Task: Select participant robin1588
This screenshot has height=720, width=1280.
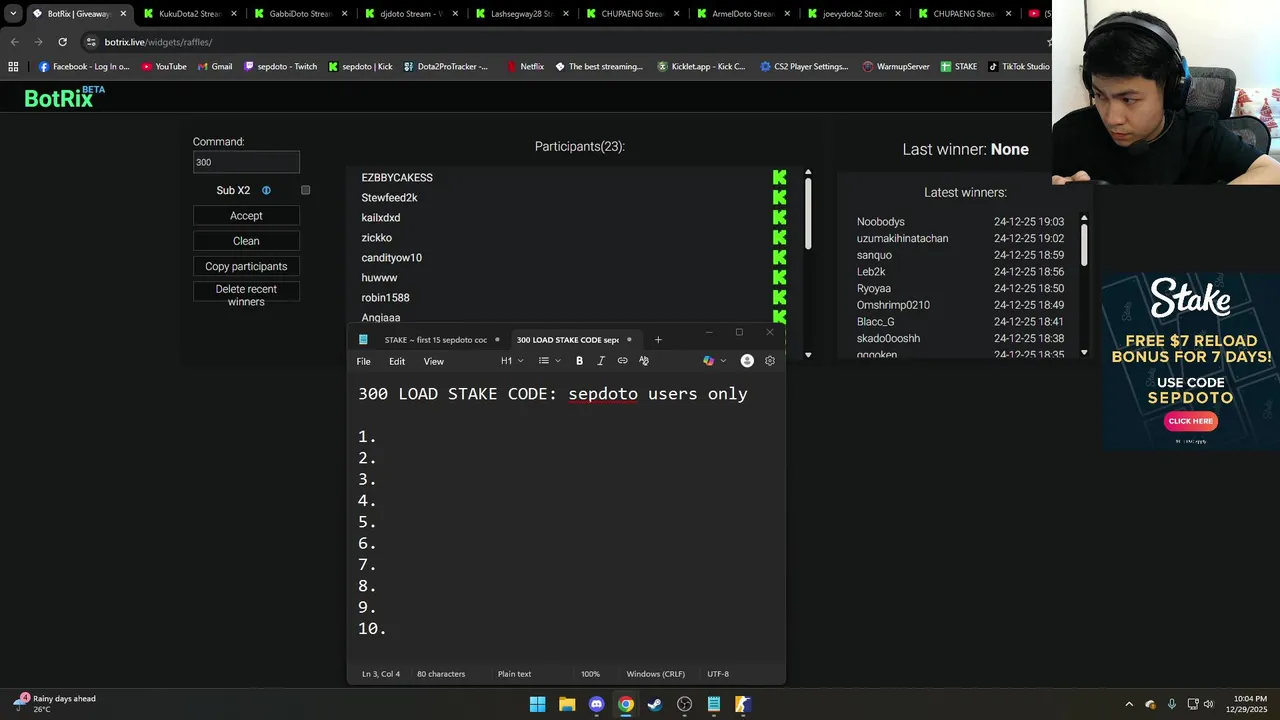Action: click(385, 298)
